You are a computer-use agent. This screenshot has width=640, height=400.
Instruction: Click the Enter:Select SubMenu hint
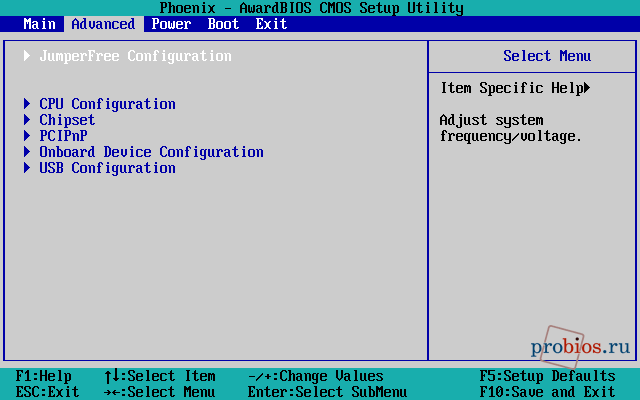tap(328, 392)
